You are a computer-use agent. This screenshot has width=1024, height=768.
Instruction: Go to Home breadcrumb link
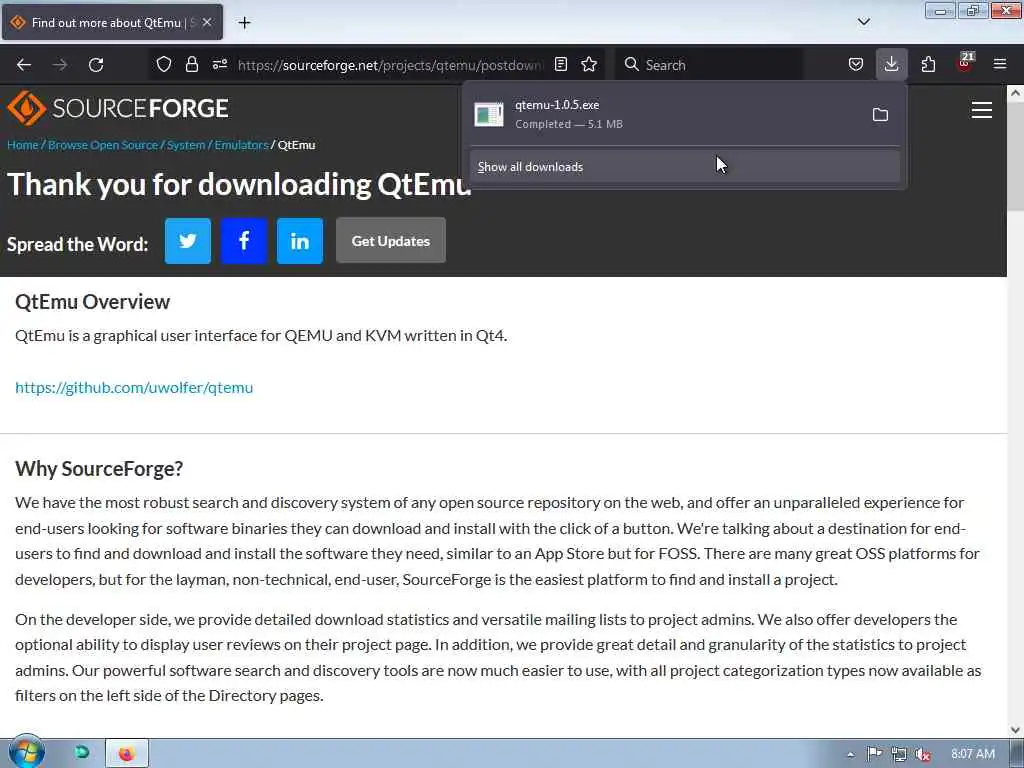pyautogui.click(x=23, y=145)
